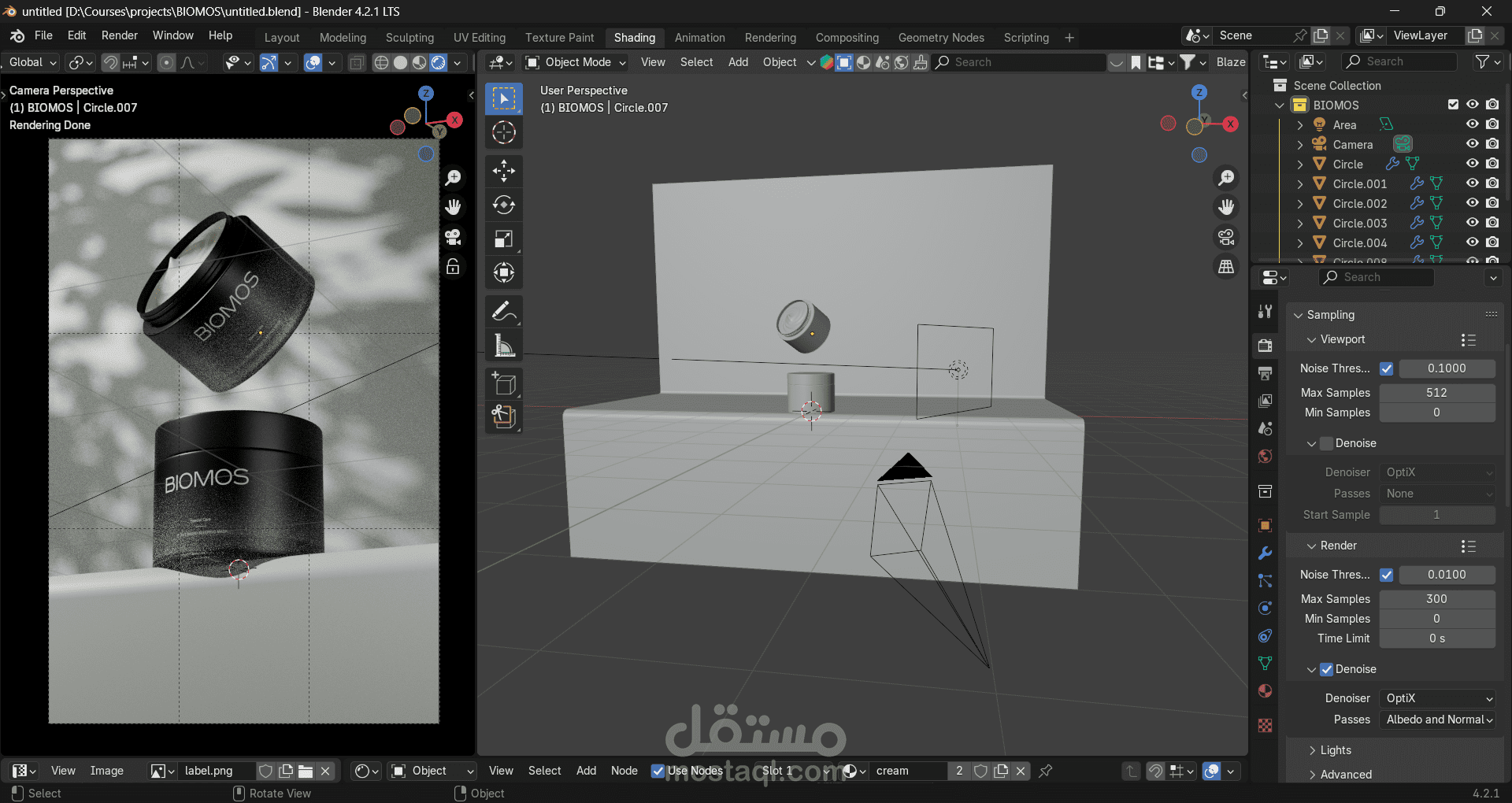Open the Output properties tab

point(1265,372)
